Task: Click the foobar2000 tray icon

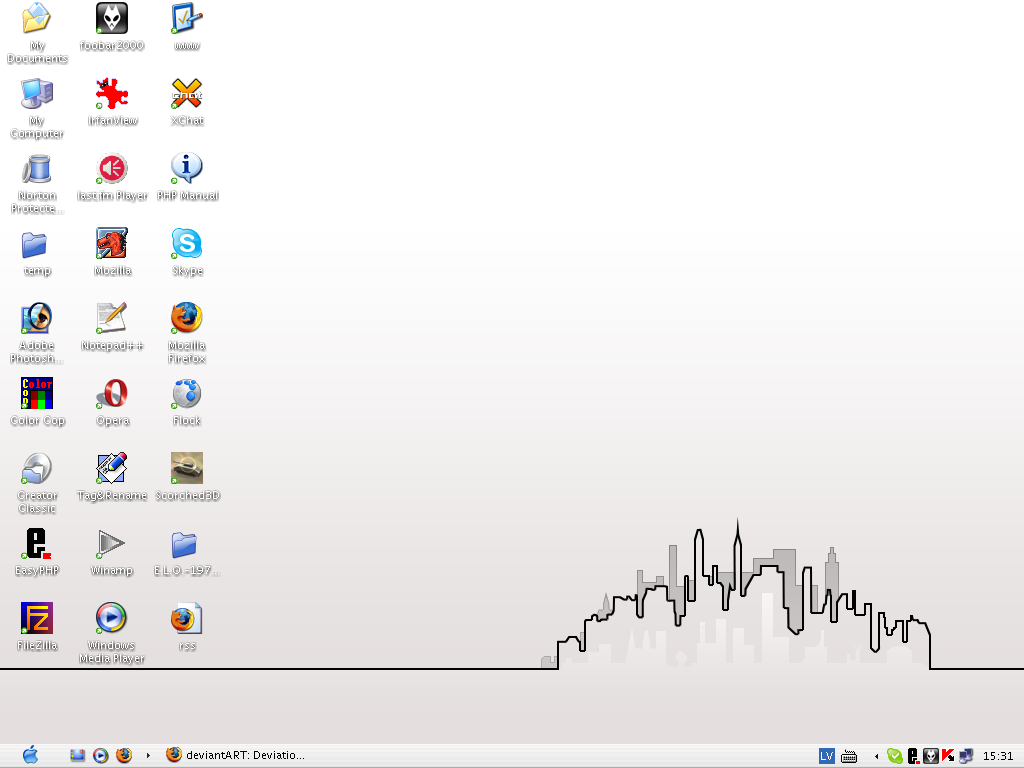Action: click(x=931, y=756)
